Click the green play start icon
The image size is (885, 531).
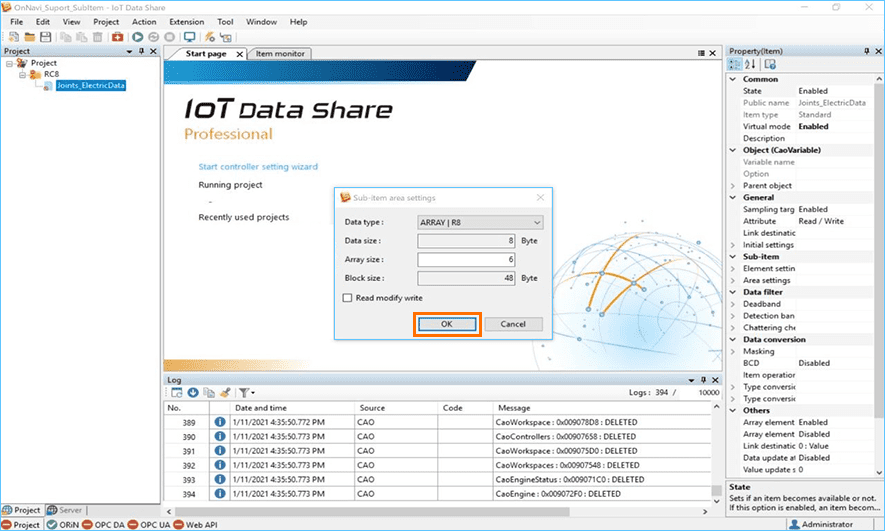click(137, 37)
